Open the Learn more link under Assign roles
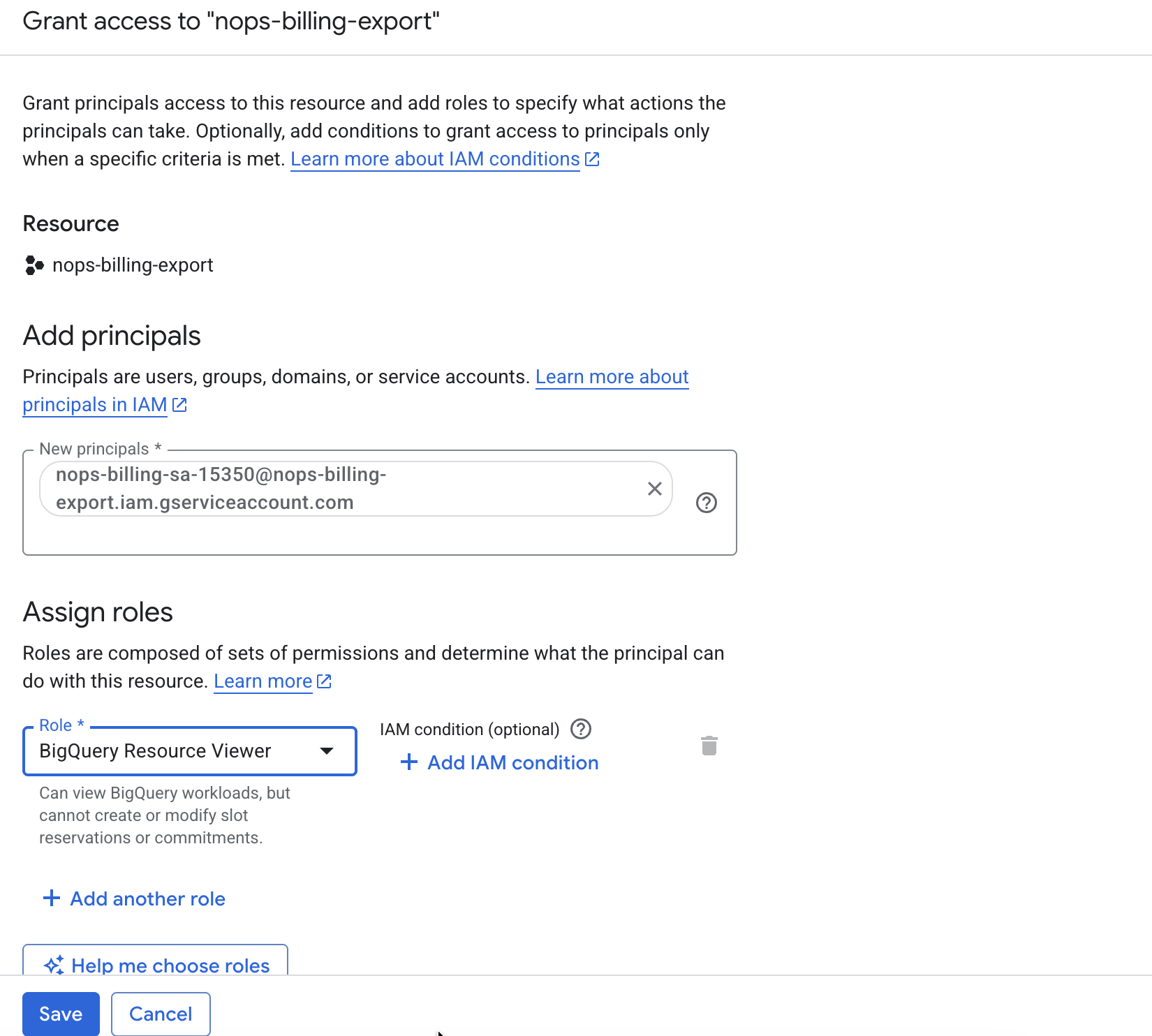 click(x=263, y=681)
